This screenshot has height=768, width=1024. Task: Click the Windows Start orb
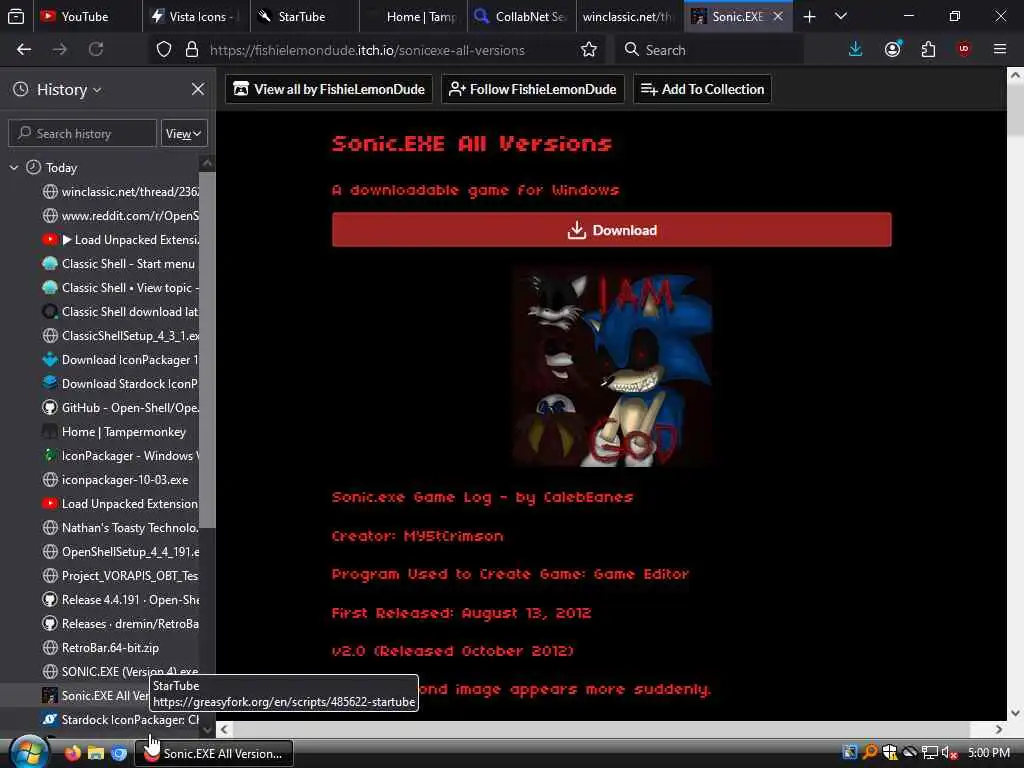click(29, 752)
